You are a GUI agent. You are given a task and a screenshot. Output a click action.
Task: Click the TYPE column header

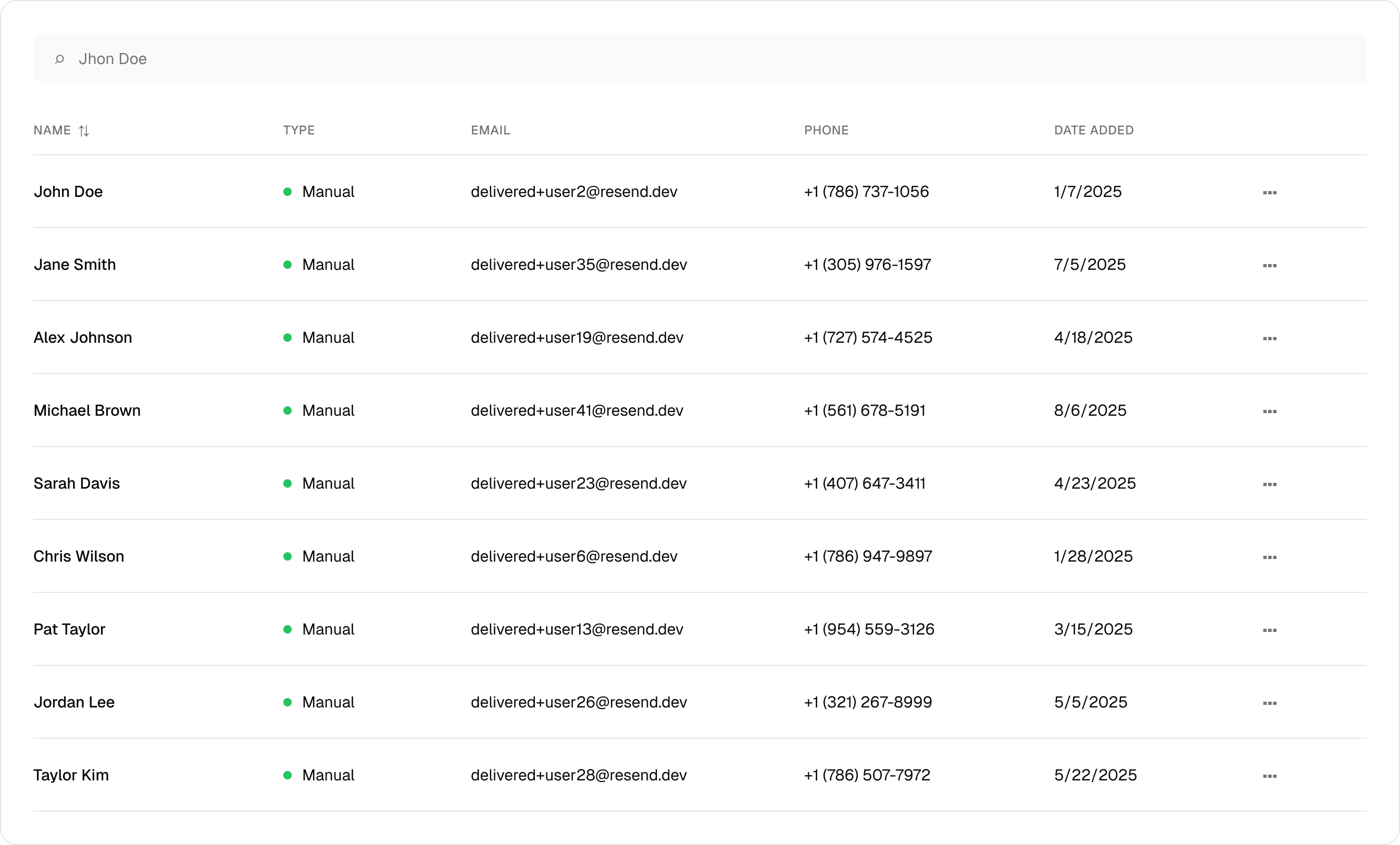point(299,130)
